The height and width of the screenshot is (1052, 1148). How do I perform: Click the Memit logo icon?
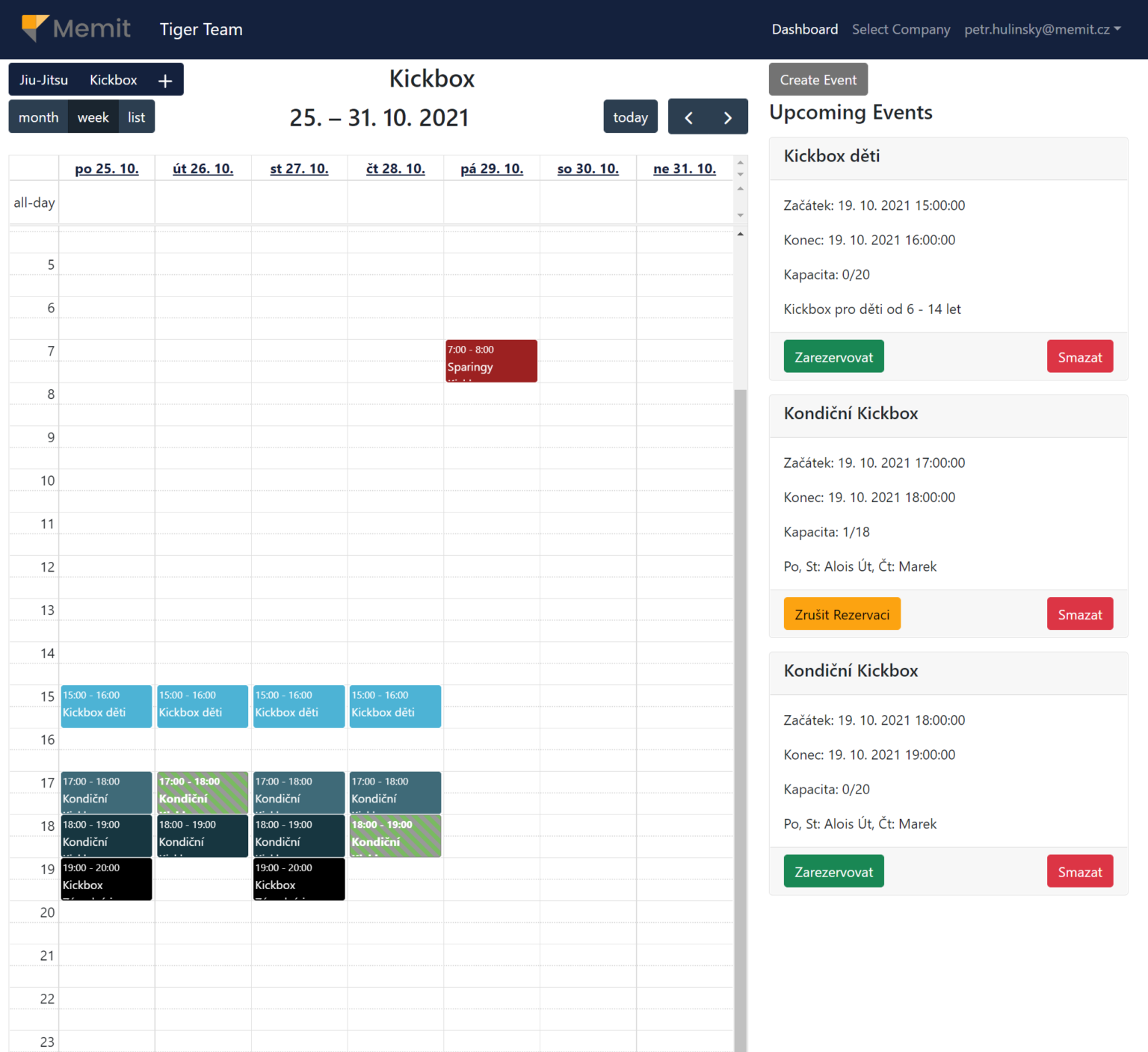pyautogui.click(x=34, y=28)
